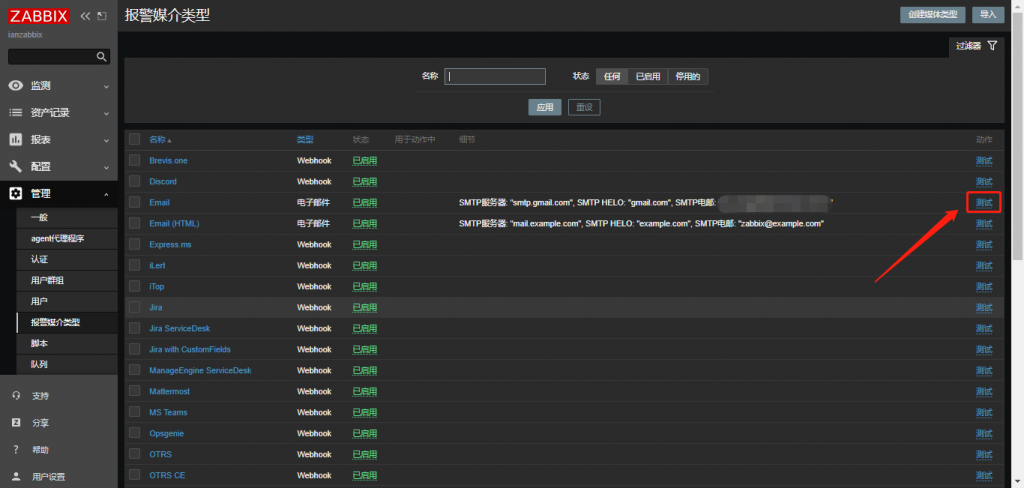The height and width of the screenshot is (488, 1024).
Task: Click the 导入 button
Action: click(988, 15)
